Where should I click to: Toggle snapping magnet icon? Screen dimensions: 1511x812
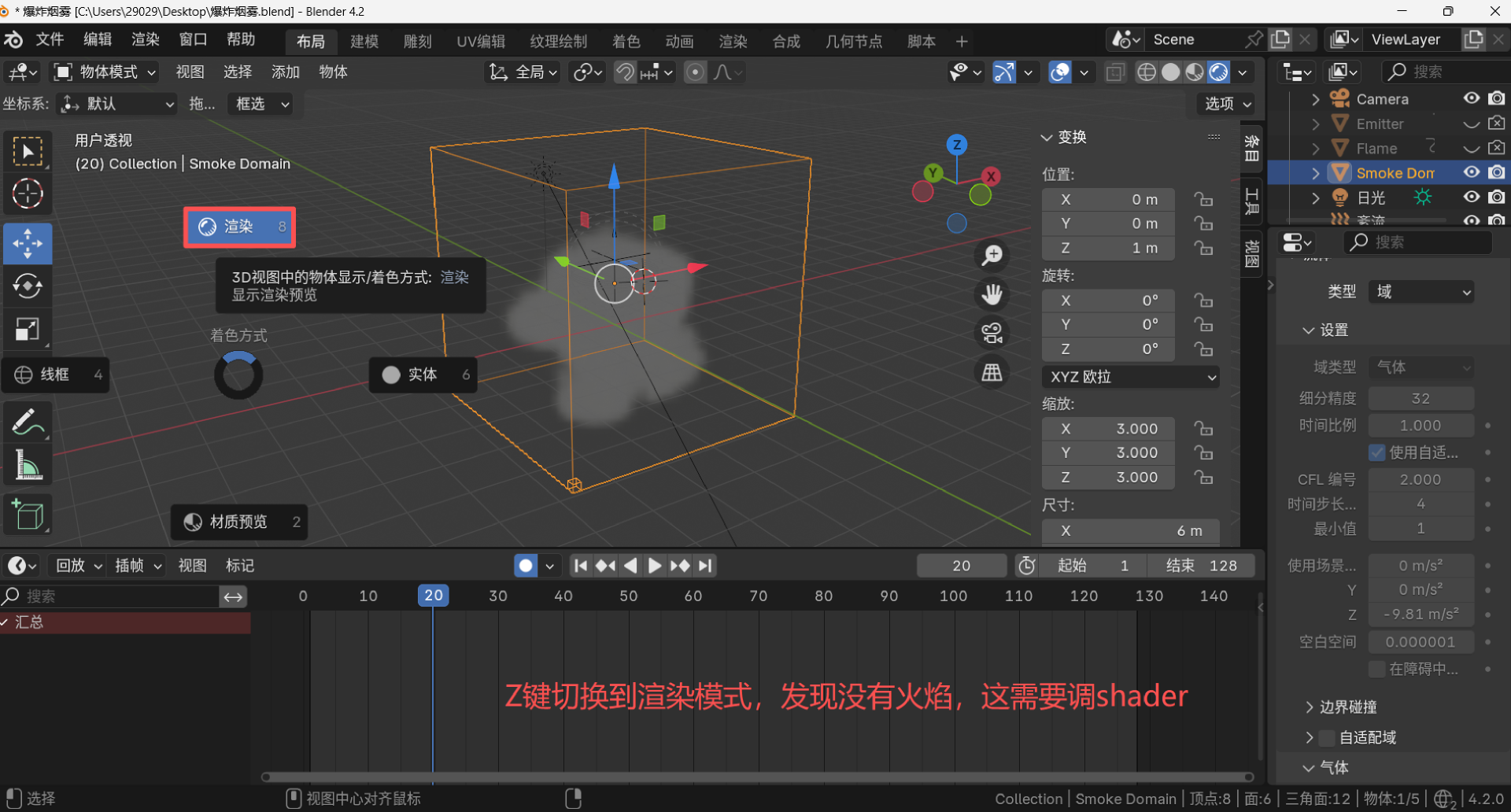(625, 72)
